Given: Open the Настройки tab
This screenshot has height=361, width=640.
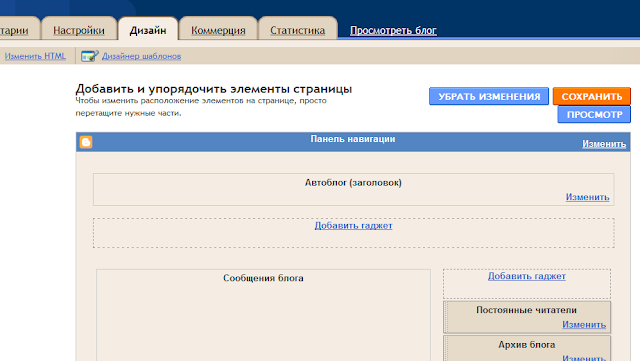Looking at the screenshot, I should (x=79, y=30).
